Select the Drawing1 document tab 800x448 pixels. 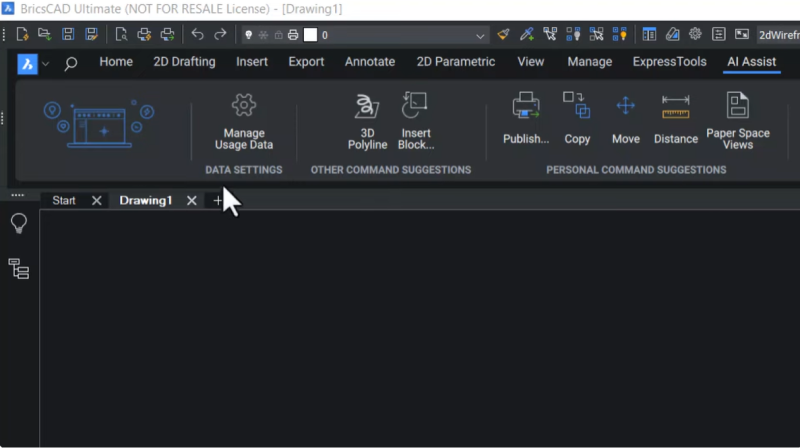(145, 201)
